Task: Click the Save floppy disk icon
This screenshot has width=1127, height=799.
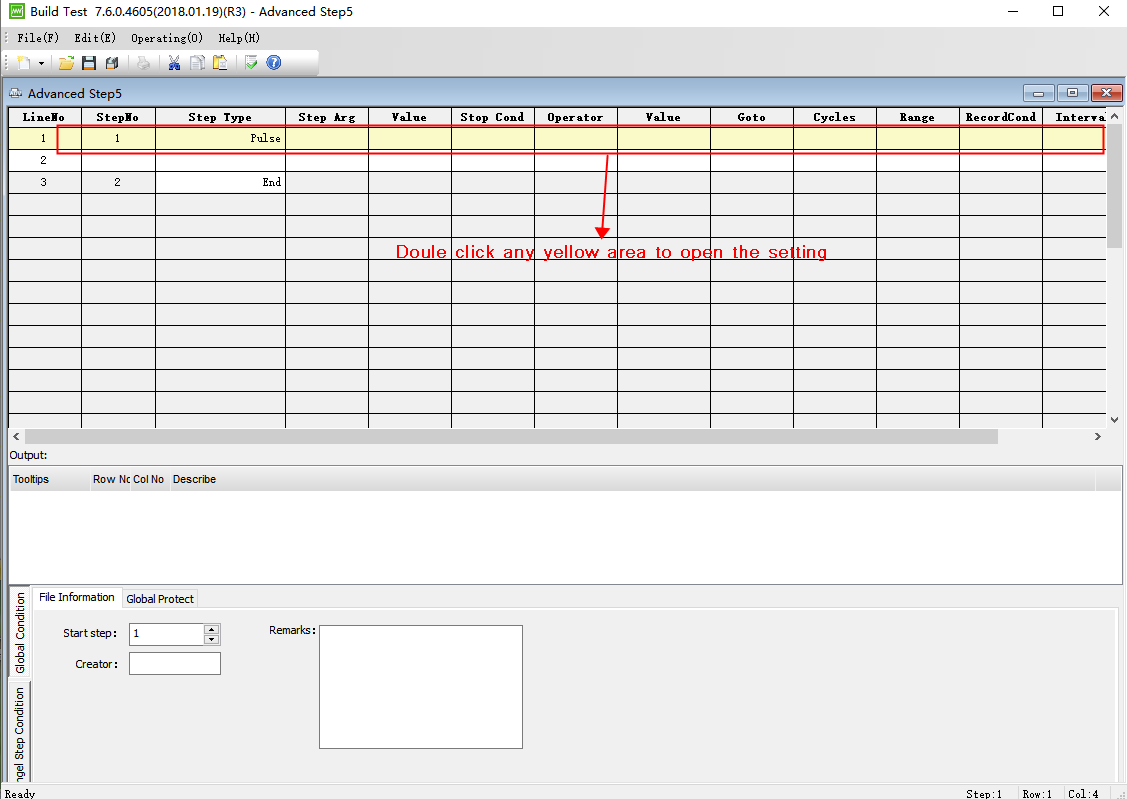Action: click(89, 63)
